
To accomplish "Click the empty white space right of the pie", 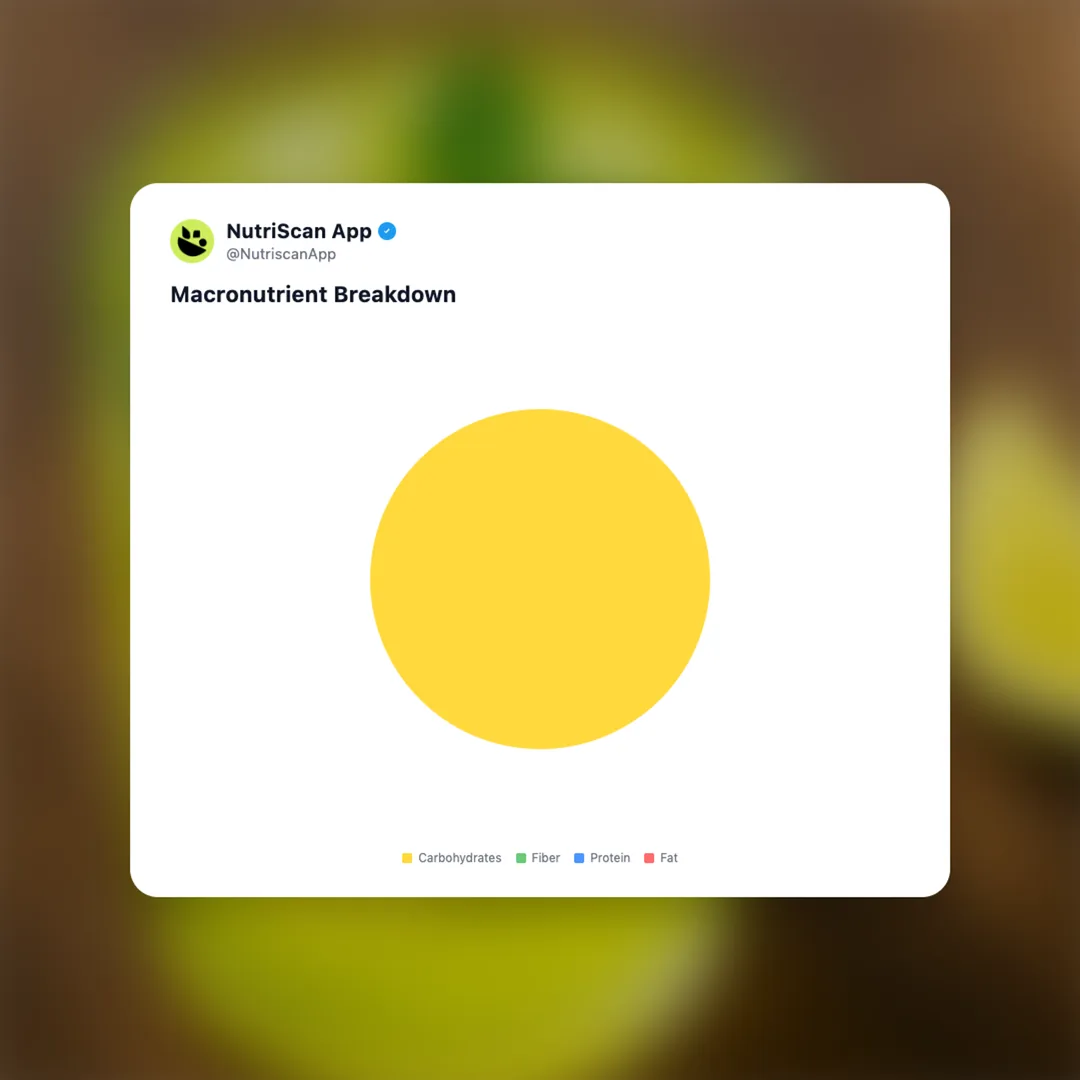I will 827,579.
